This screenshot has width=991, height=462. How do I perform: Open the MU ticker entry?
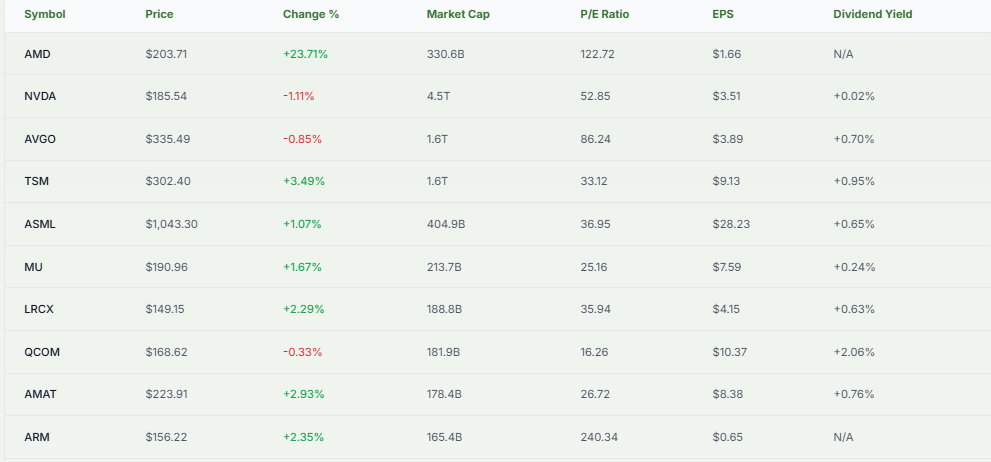[34, 267]
